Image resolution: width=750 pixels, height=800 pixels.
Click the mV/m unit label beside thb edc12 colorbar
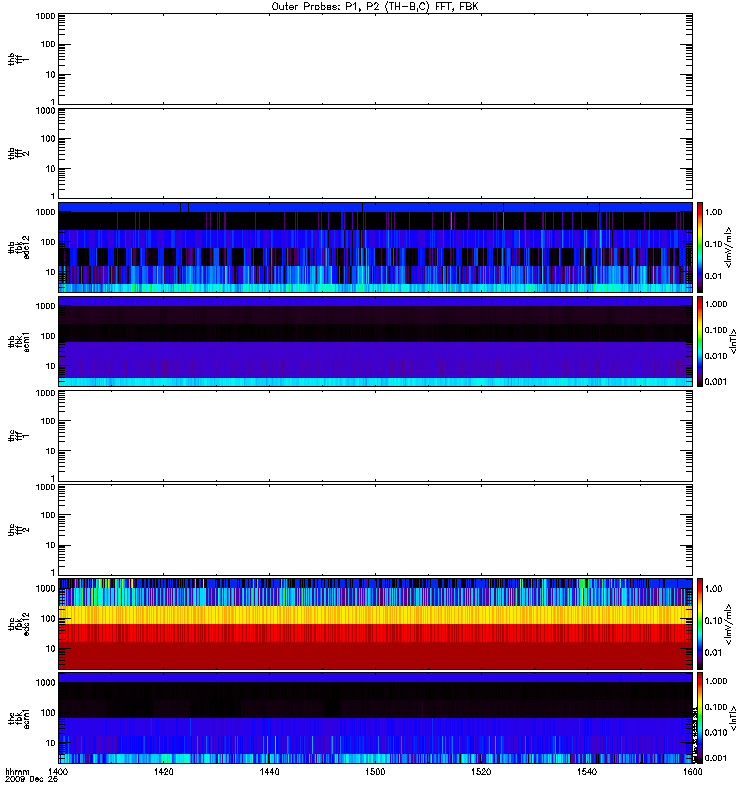[x=729, y=247]
